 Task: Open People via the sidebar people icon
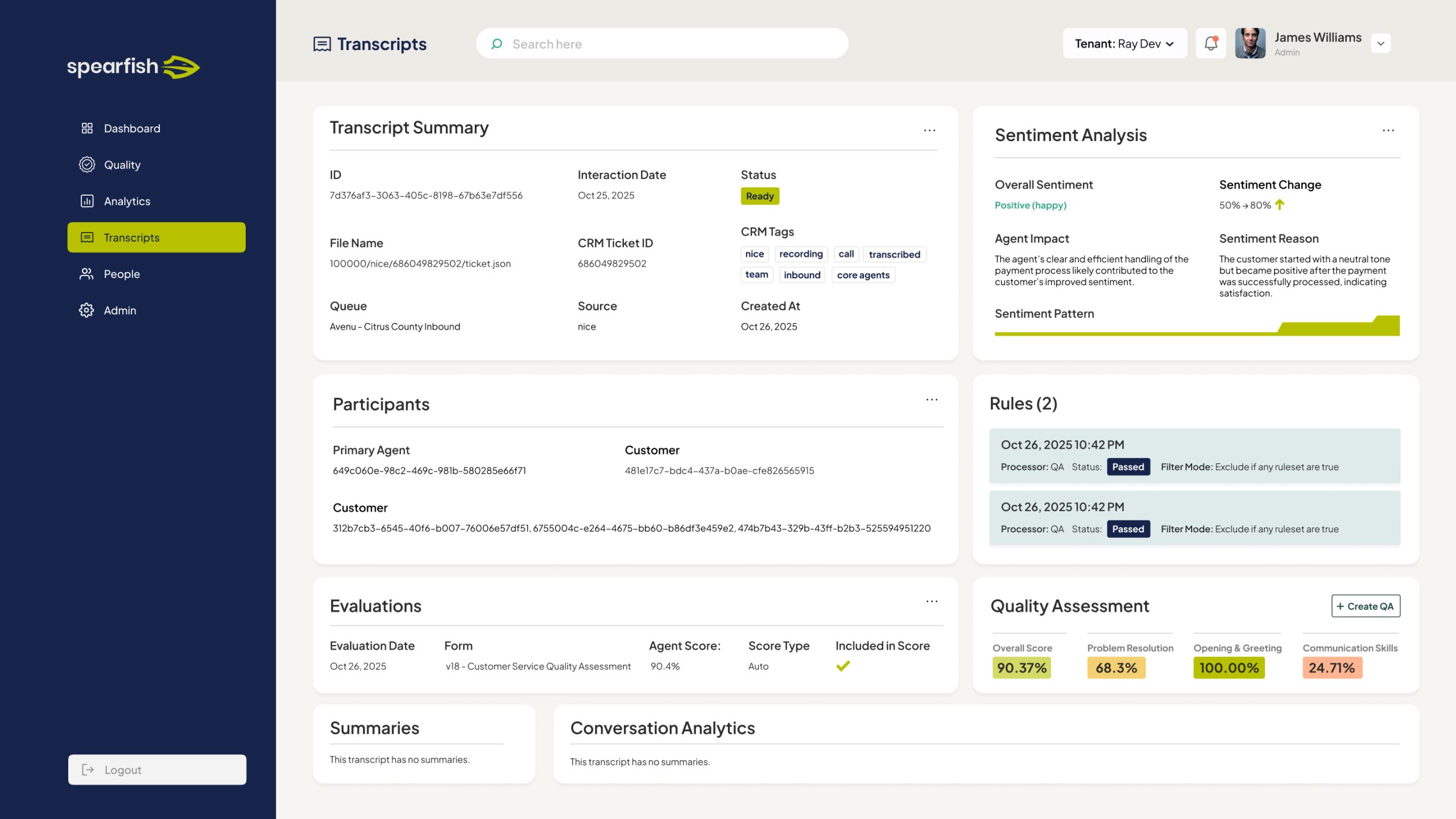tap(88, 274)
